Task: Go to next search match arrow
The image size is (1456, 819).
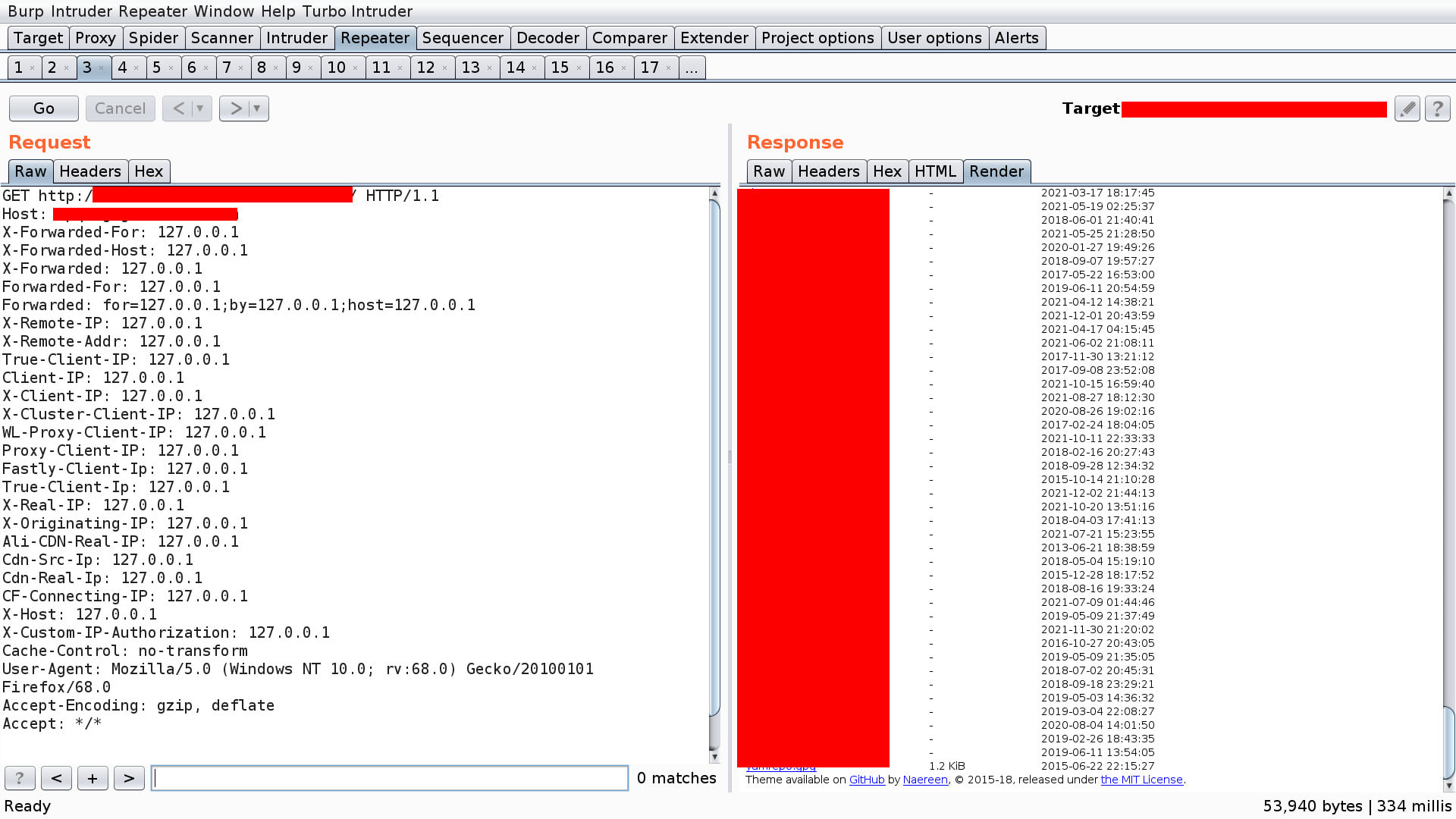Action: point(129,778)
